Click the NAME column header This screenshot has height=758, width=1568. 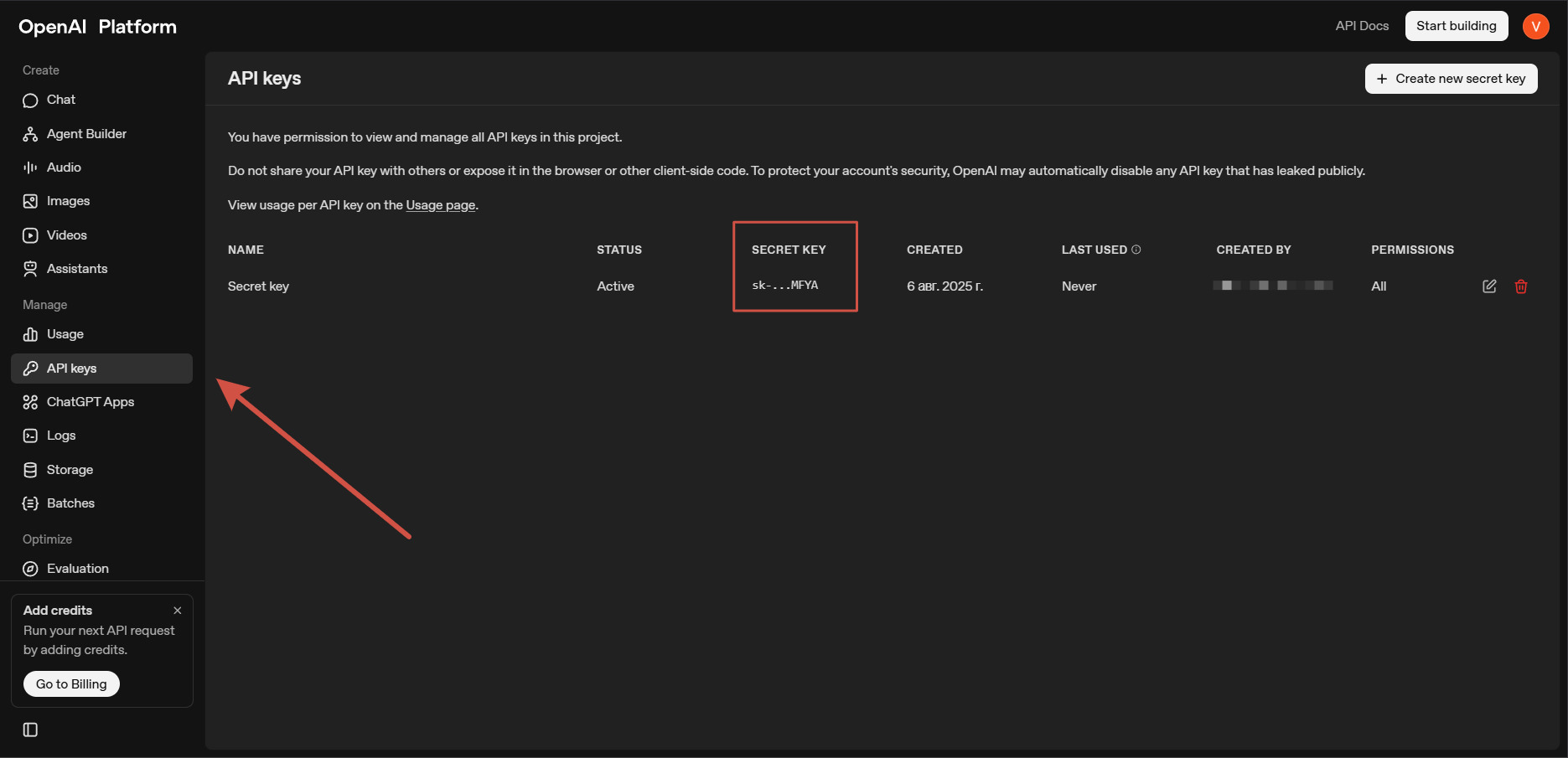tap(246, 250)
